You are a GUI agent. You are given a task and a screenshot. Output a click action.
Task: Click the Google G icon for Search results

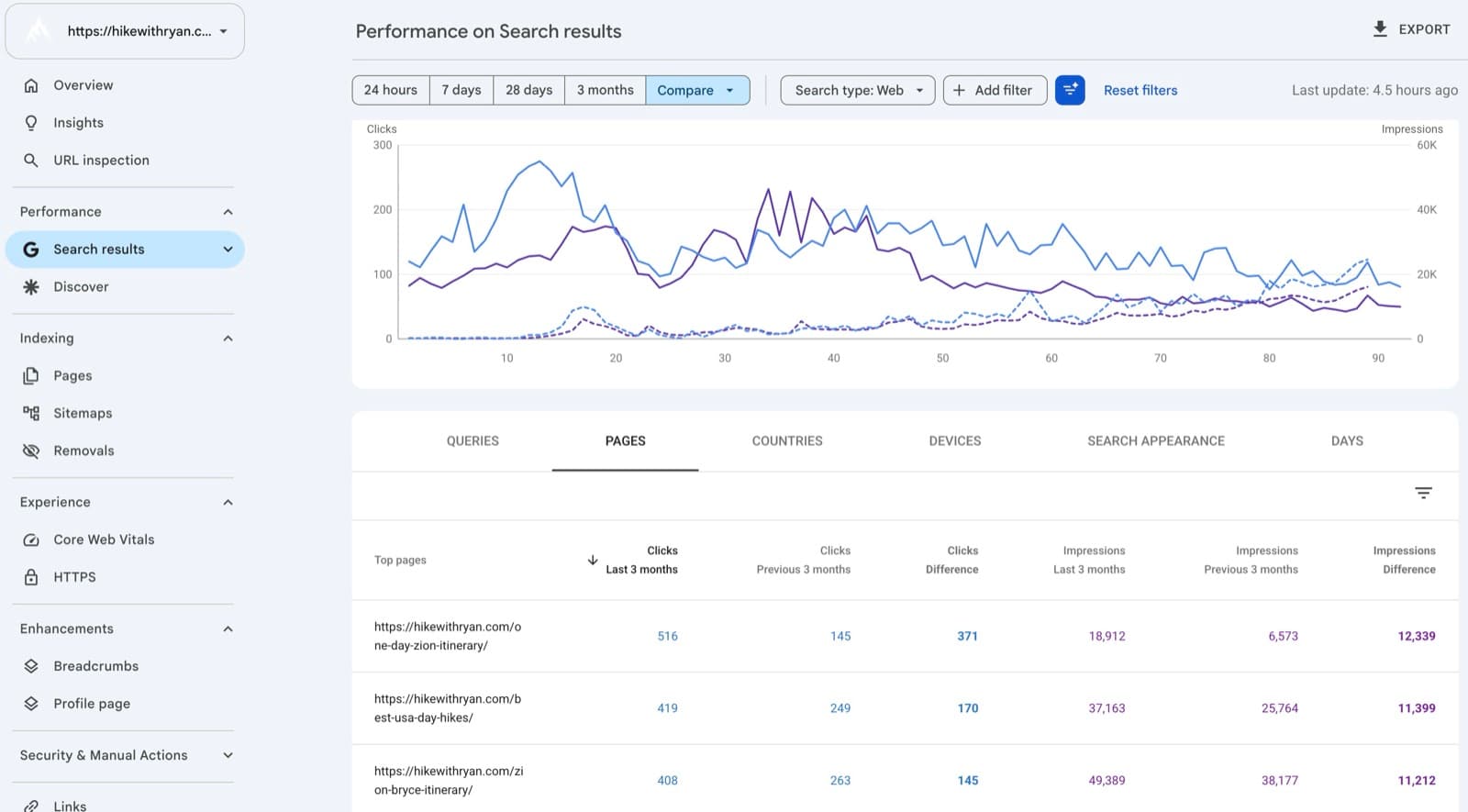pos(31,250)
